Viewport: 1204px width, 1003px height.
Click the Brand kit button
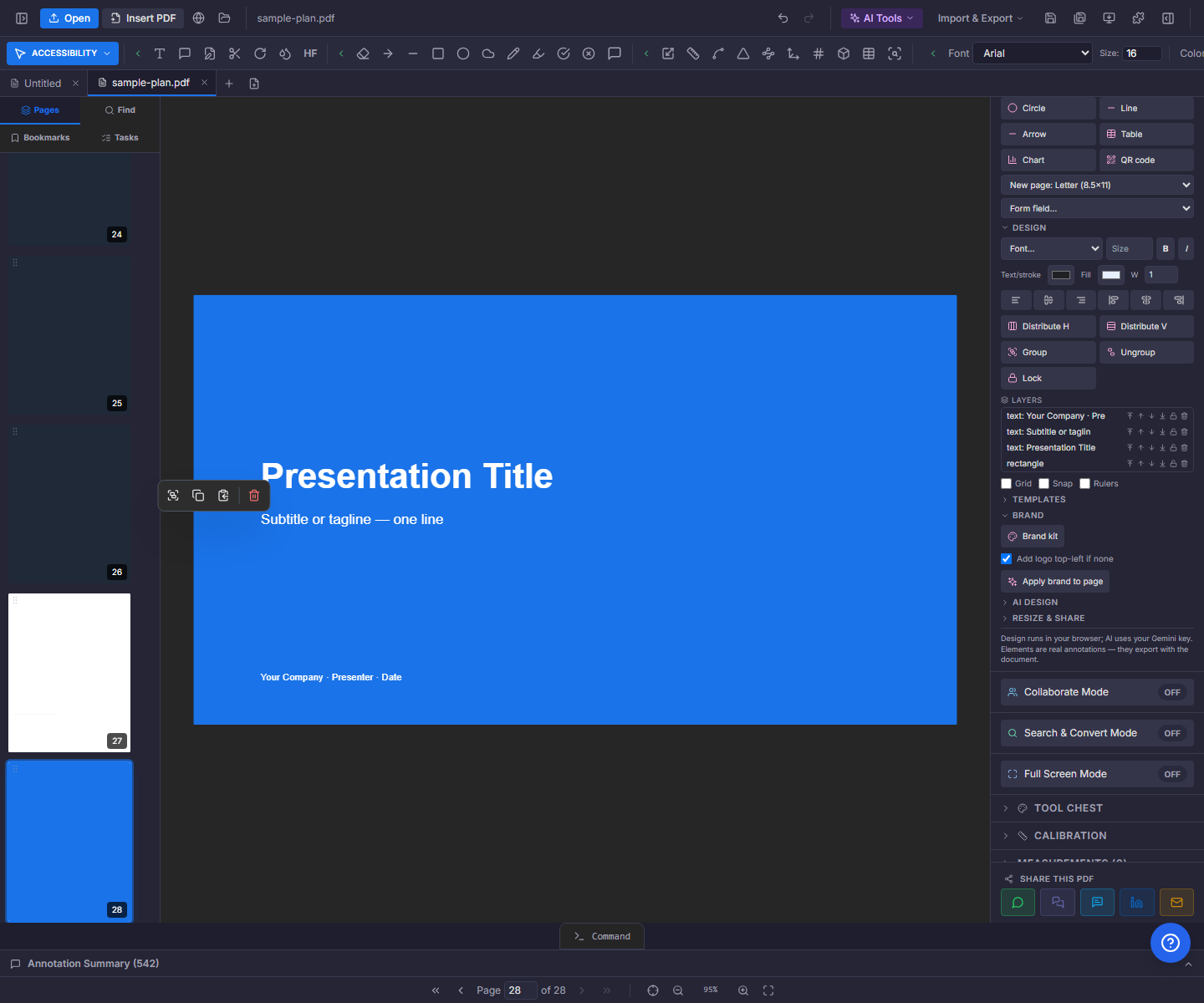tap(1033, 537)
